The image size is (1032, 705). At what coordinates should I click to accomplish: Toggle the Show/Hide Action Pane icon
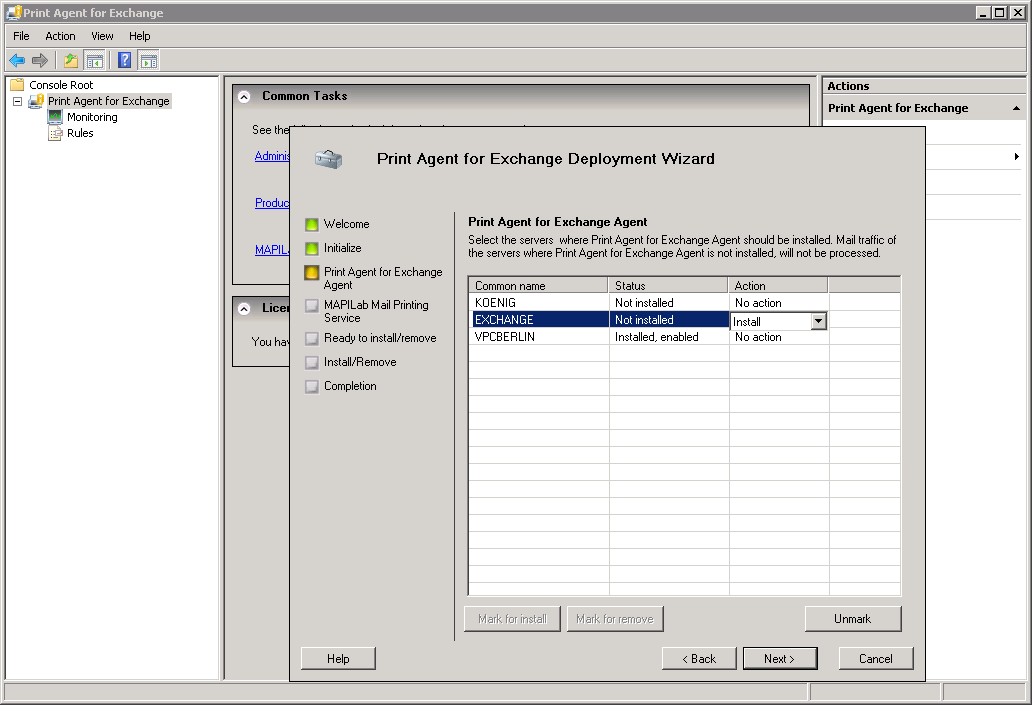149,61
